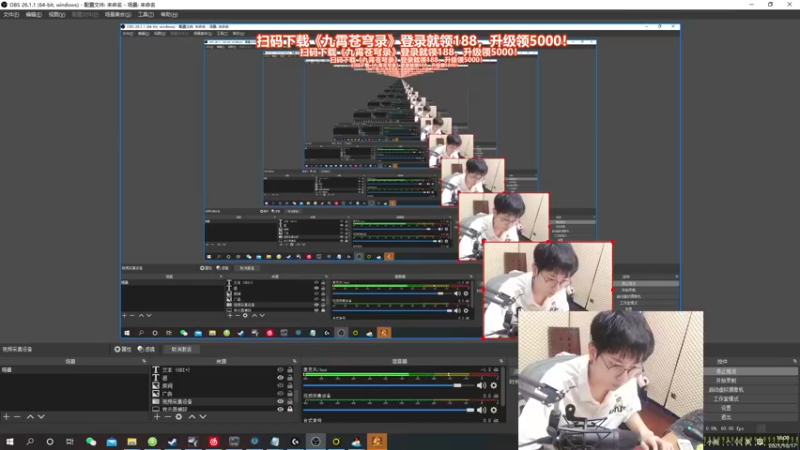This screenshot has height=450, width=800.
Task: Click 停止推流 to stop streaming
Action: (726, 371)
